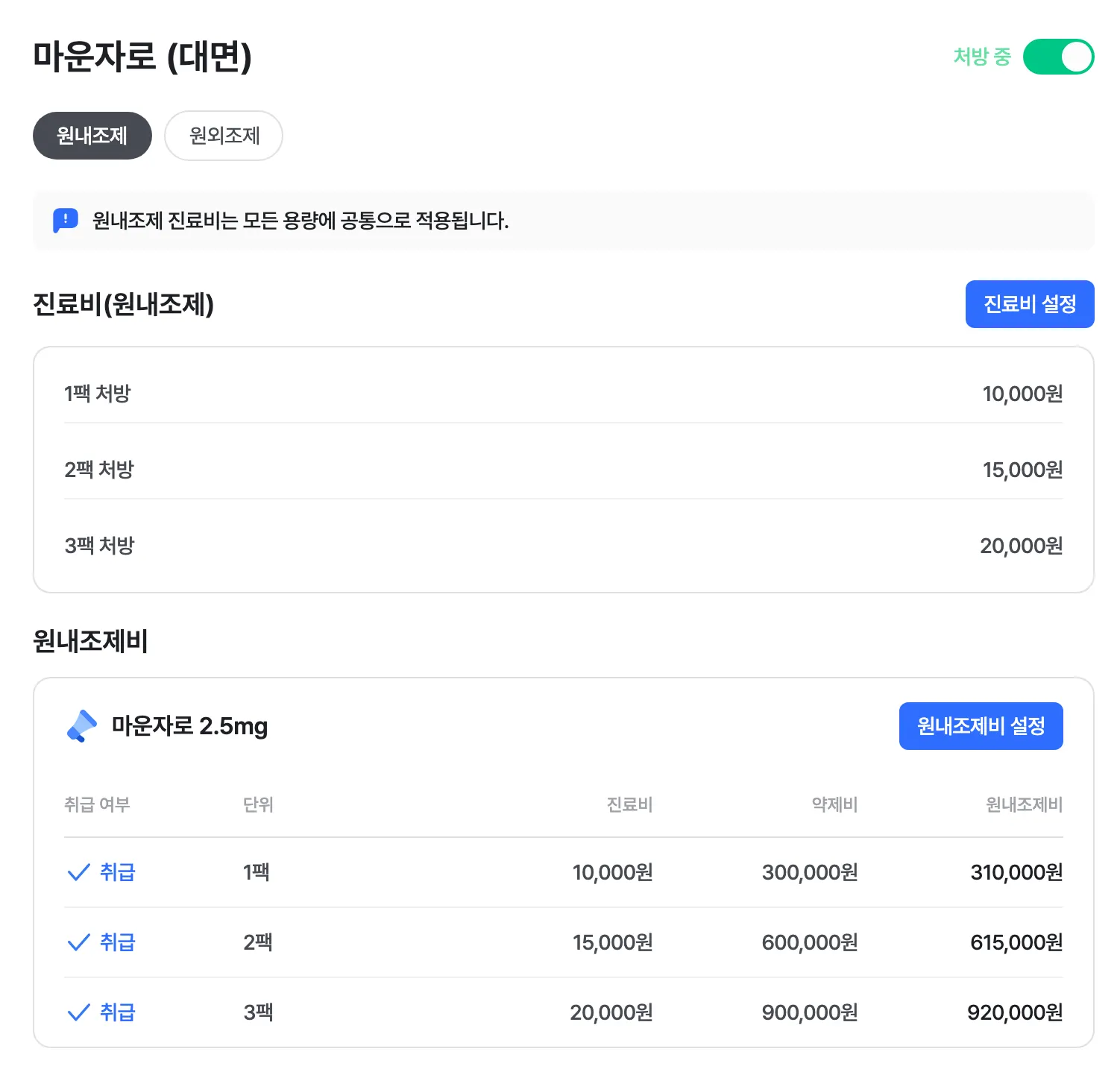This screenshot has height=1066, width=1120.
Task: Select the 원내조제 tab
Action: tap(92, 136)
